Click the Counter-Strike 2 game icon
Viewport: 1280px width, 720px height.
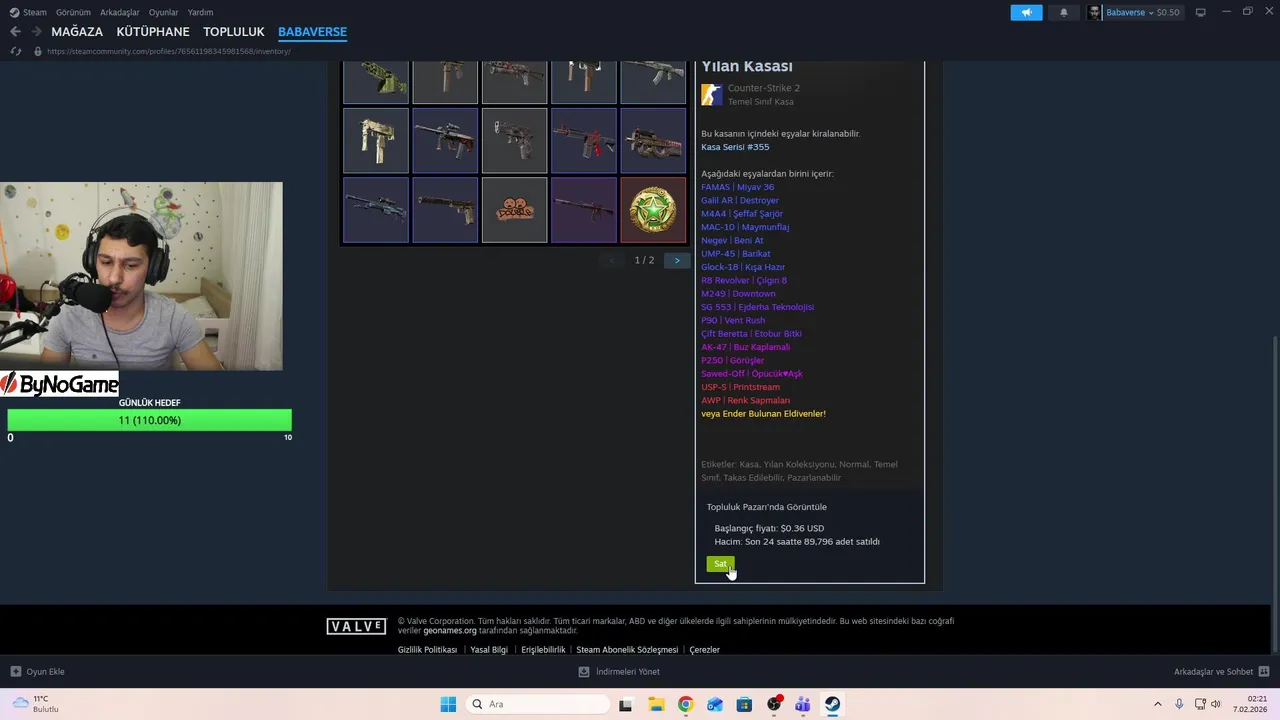pos(711,95)
